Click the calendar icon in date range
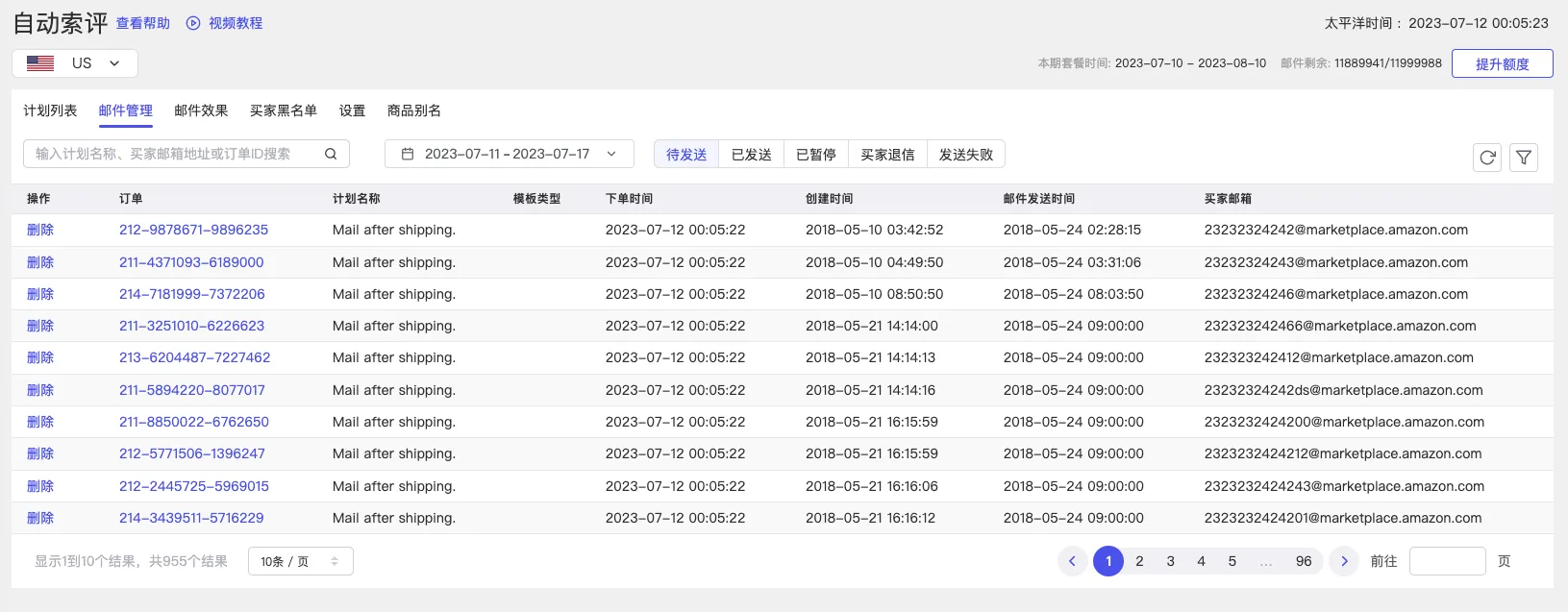 [x=408, y=154]
